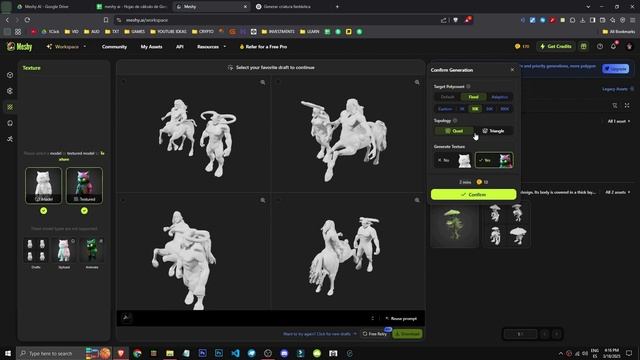Choose No for Generate Texture
This screenshot has width=640, height=360.
pyautogui.click(x=453, y=160)
